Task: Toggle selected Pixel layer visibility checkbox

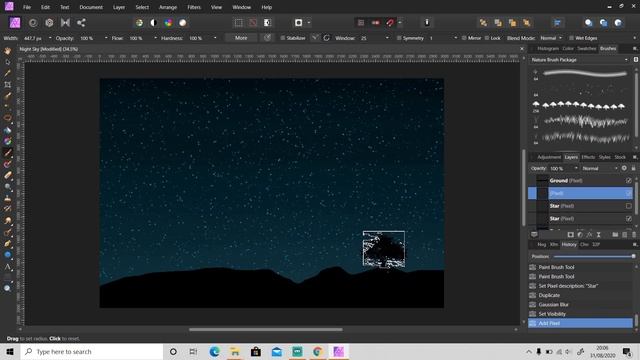Action: point(629,193)
